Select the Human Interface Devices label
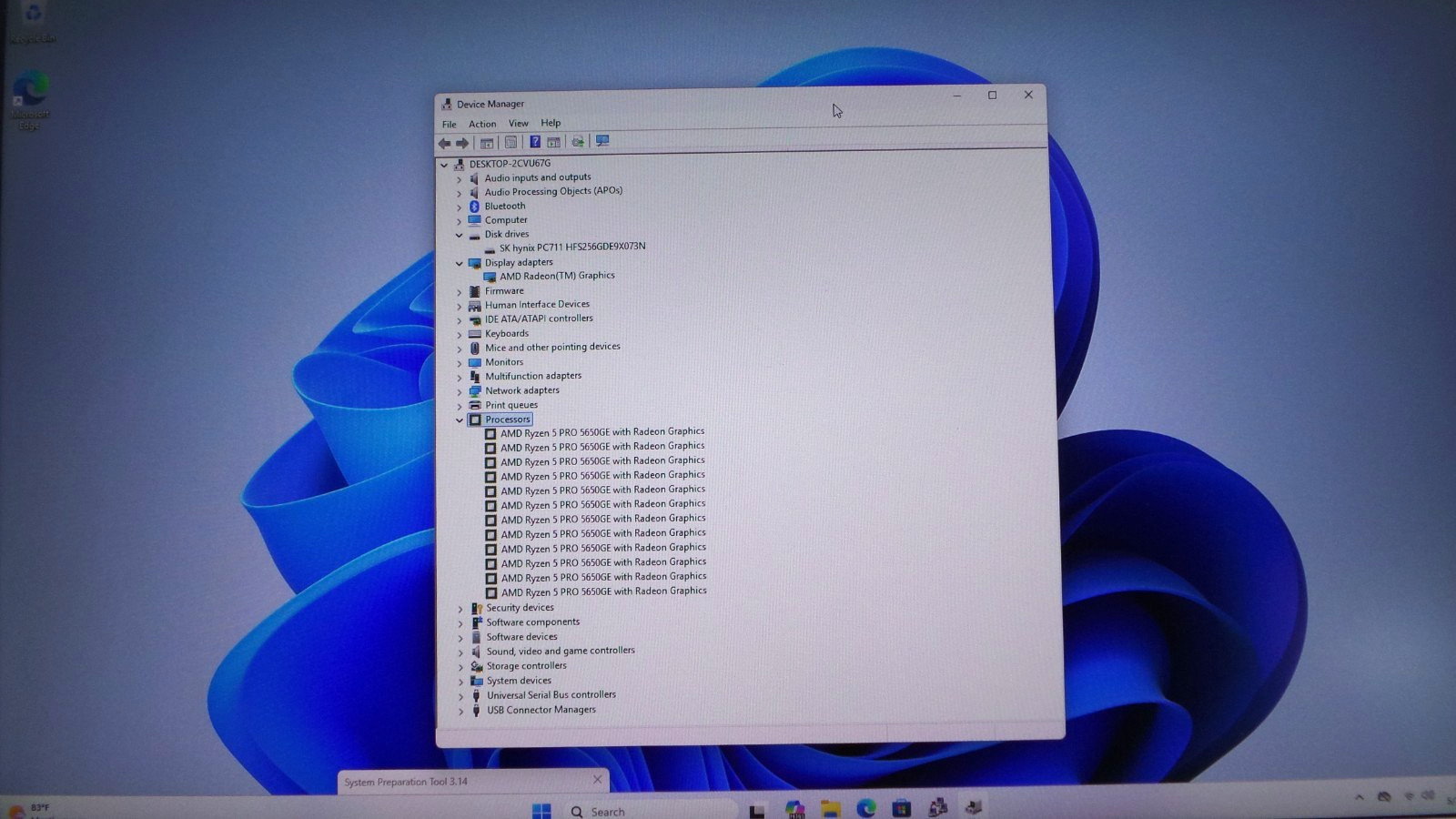 pos(537,305)
